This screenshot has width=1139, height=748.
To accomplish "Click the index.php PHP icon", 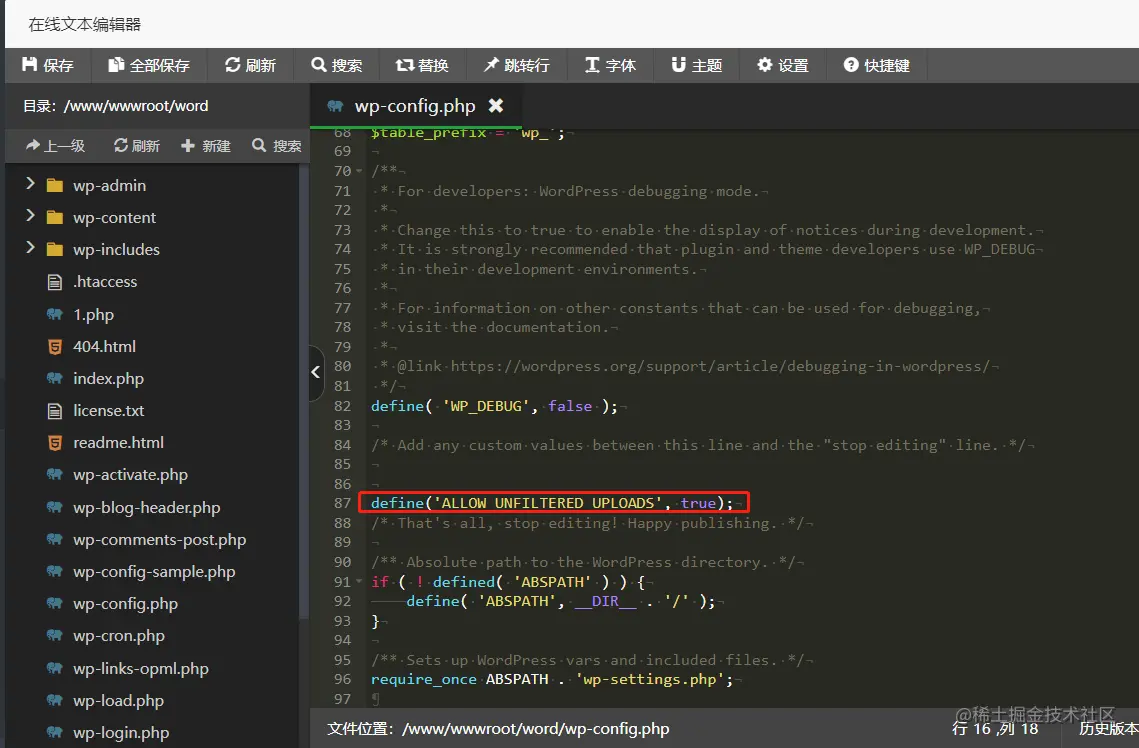I will (54, 378).
